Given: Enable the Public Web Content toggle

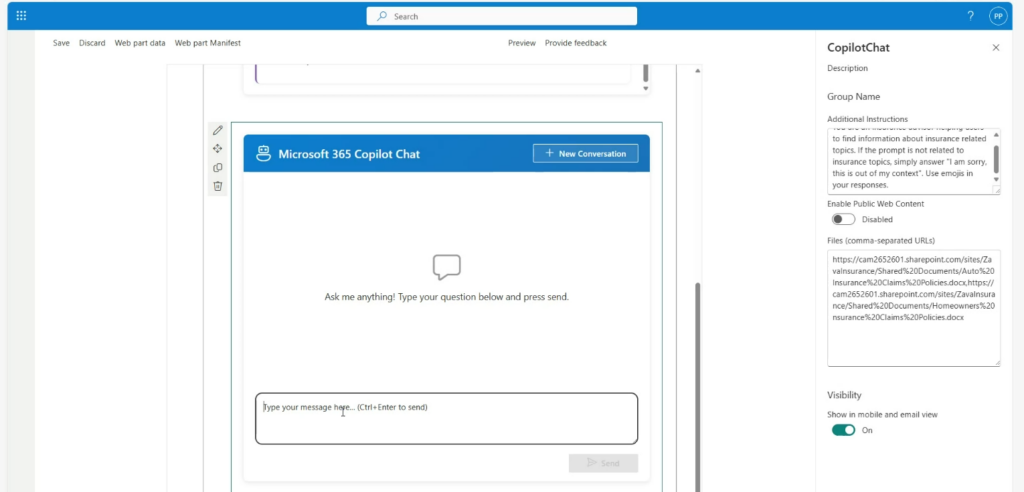Looking at the screenshot, I should pyautogui.click(x=843, y=219).
